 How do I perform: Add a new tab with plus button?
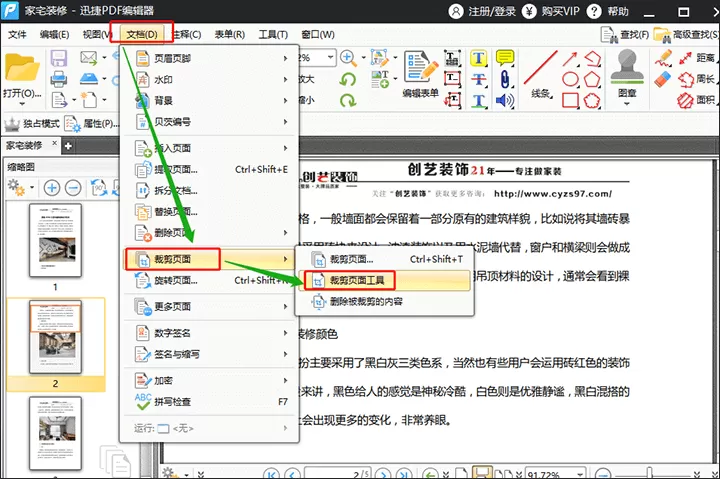coord(68,146)
